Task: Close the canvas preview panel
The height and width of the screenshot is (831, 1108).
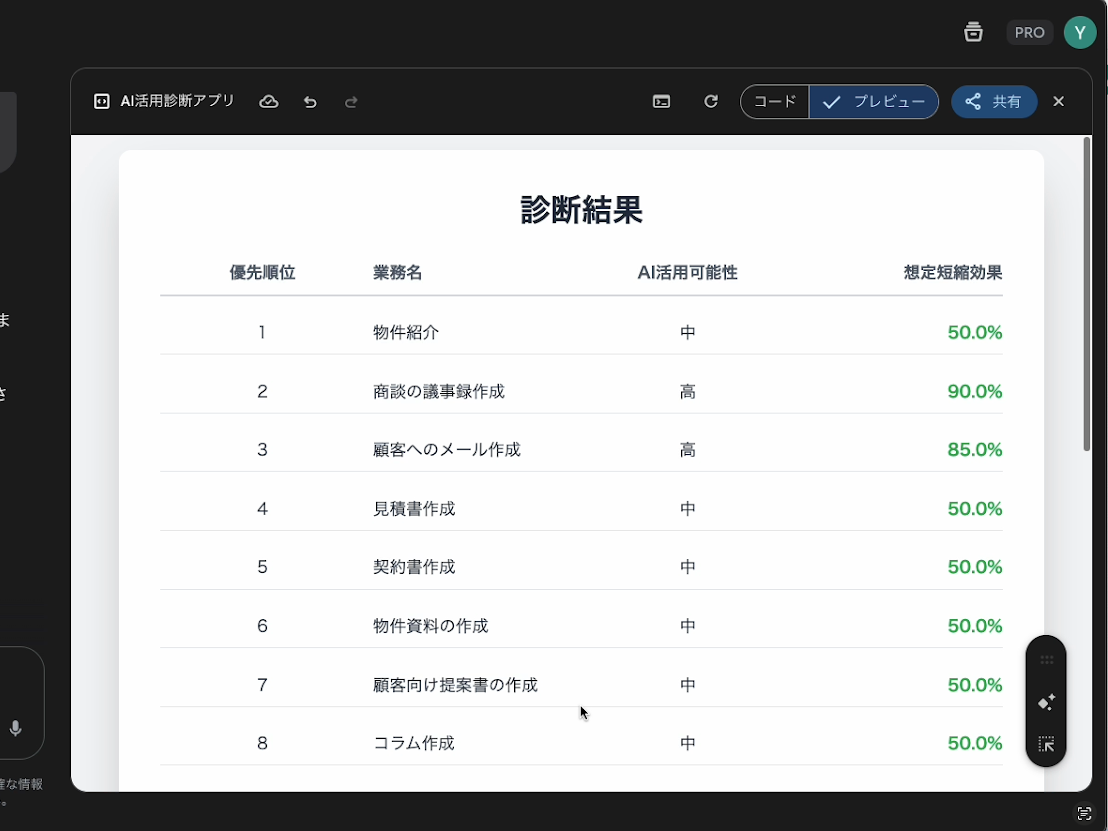Action: pos(1059,102)
